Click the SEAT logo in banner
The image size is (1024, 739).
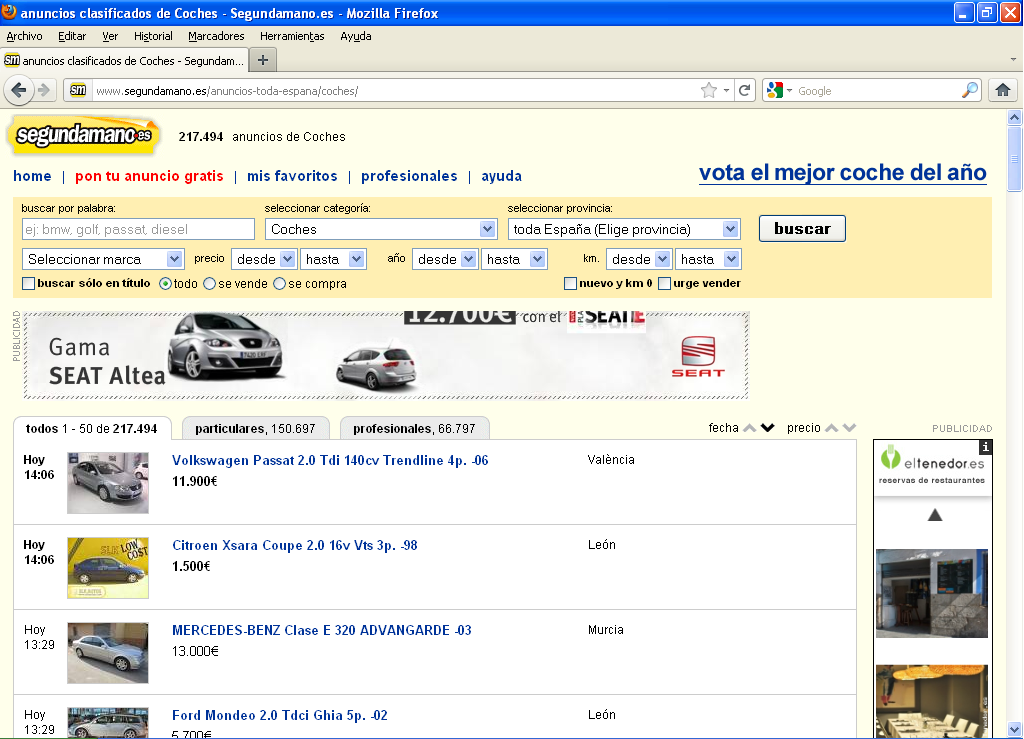pos(698,356)
